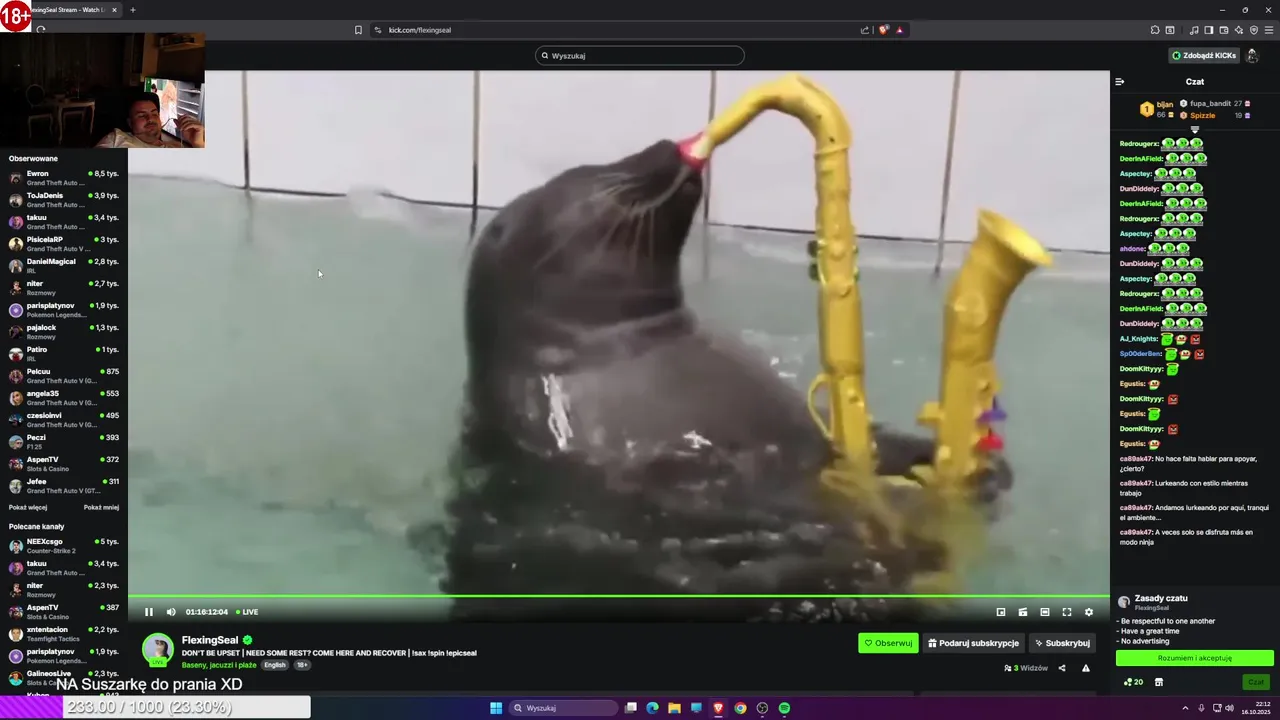Click the English language tag
1280x720 pixels.
[275, 665]
